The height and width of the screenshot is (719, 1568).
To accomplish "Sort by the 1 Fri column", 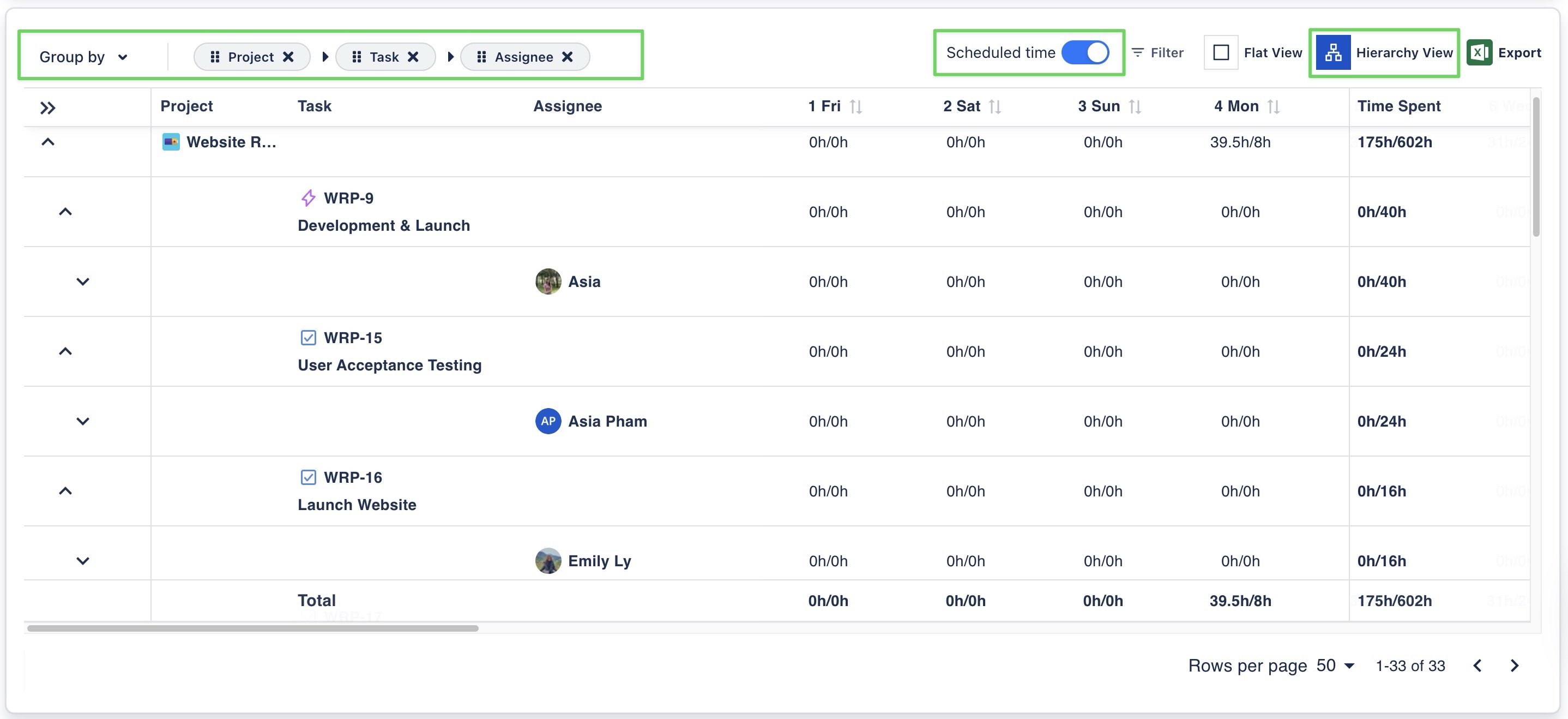I will tap(856, 106).
